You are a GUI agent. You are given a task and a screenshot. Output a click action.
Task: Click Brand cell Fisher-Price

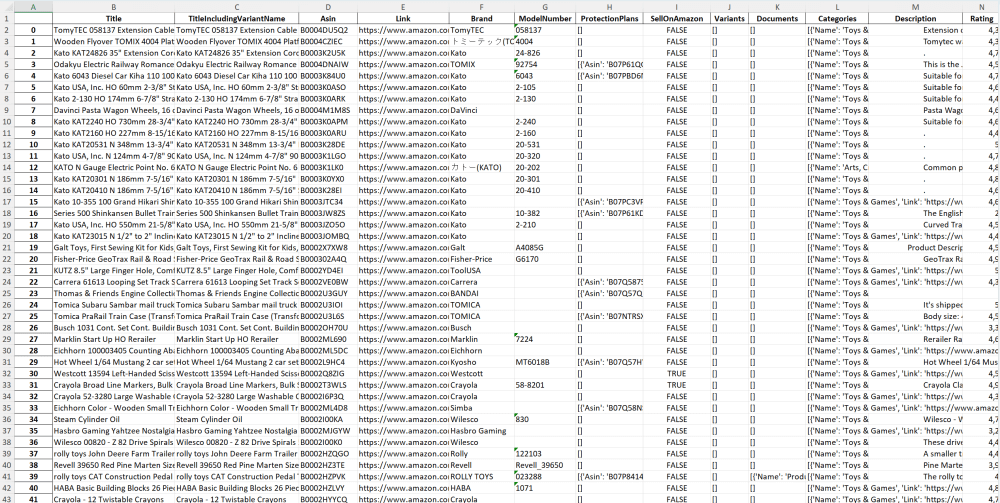point(482,259)
